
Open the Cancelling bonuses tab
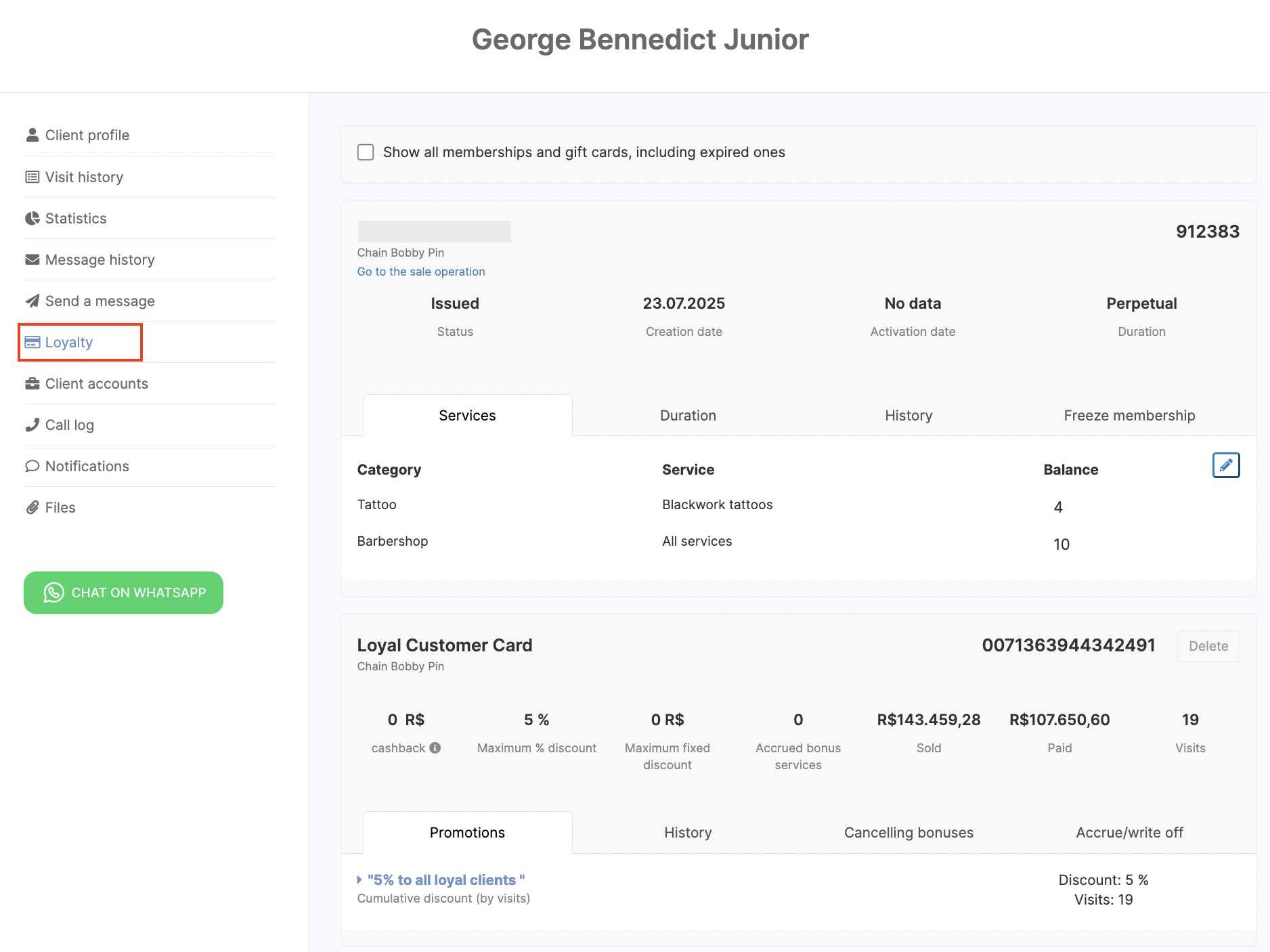click(x=908, y=833)
